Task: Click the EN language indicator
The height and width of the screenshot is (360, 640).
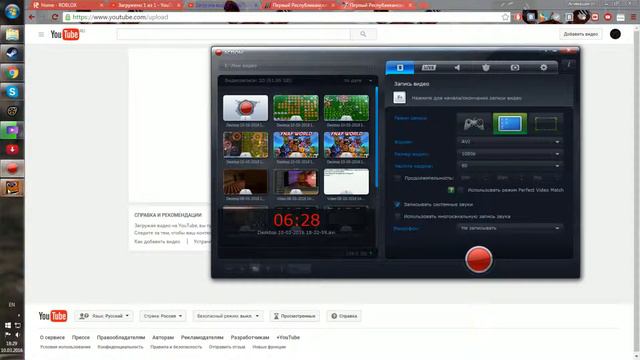Action: 12,305
